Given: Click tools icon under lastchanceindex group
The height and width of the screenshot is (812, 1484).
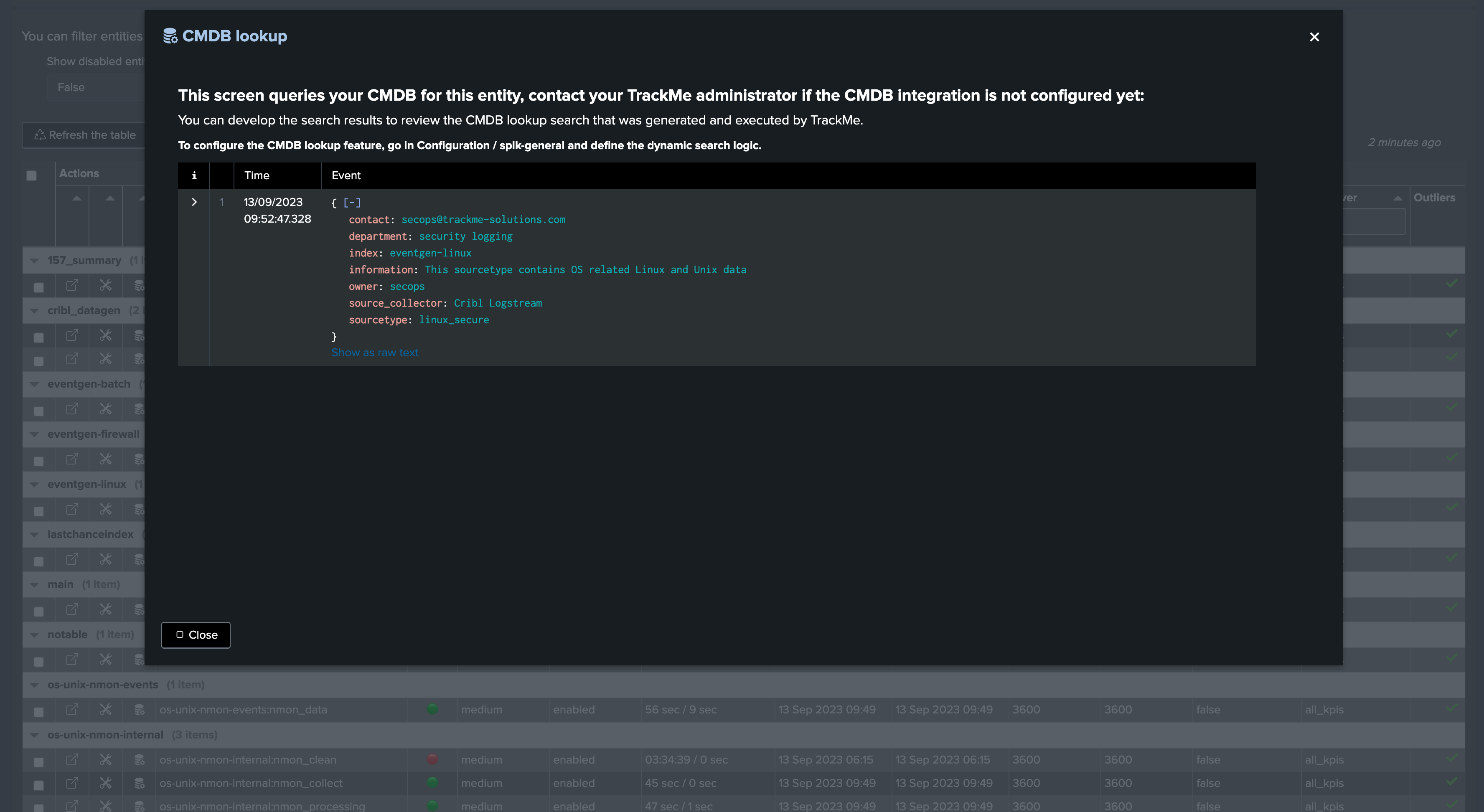Looking at the screenshot, I should pos(105,559).
